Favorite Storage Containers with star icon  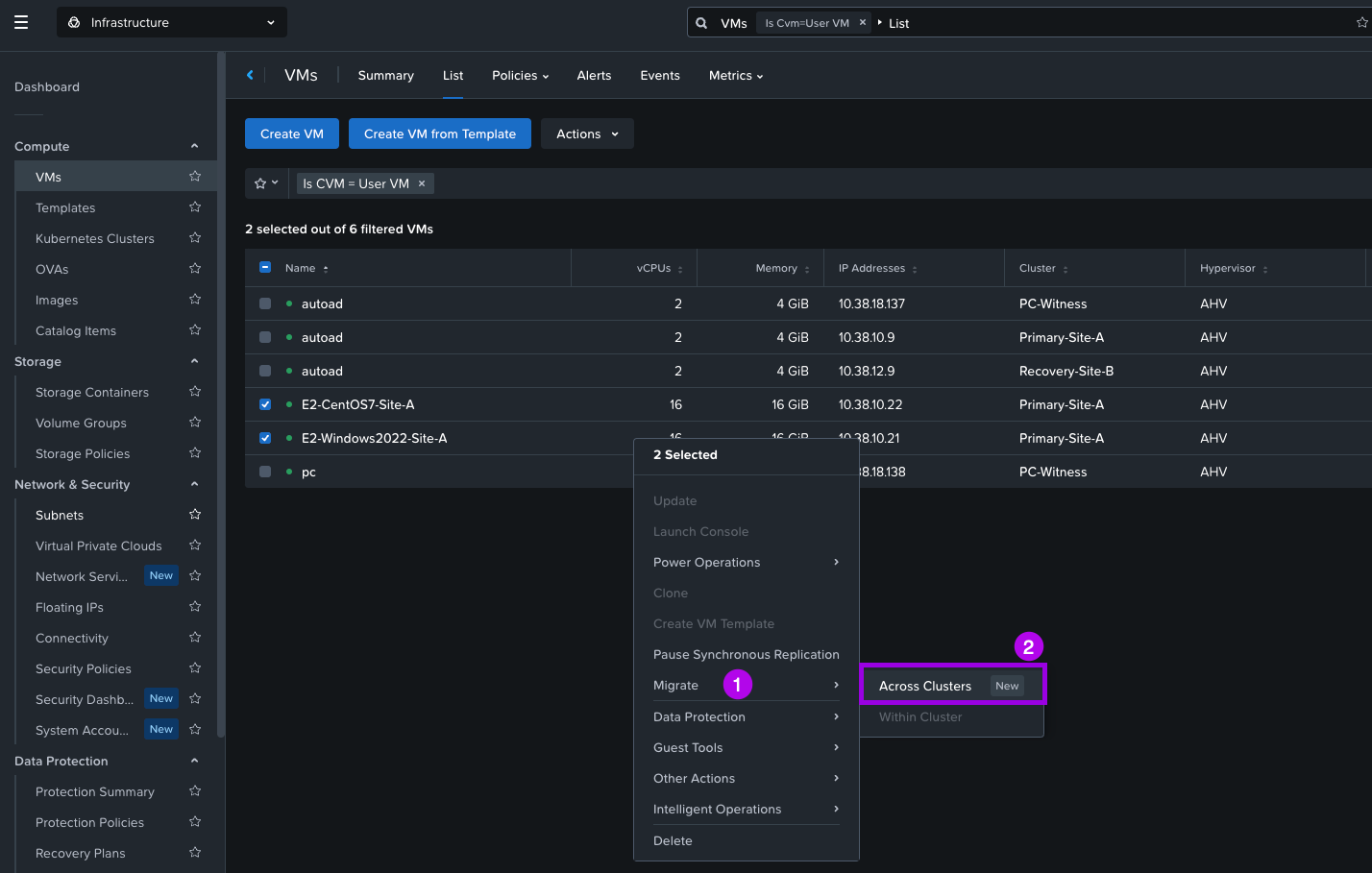pyautogui.click(x=195, y=392)
